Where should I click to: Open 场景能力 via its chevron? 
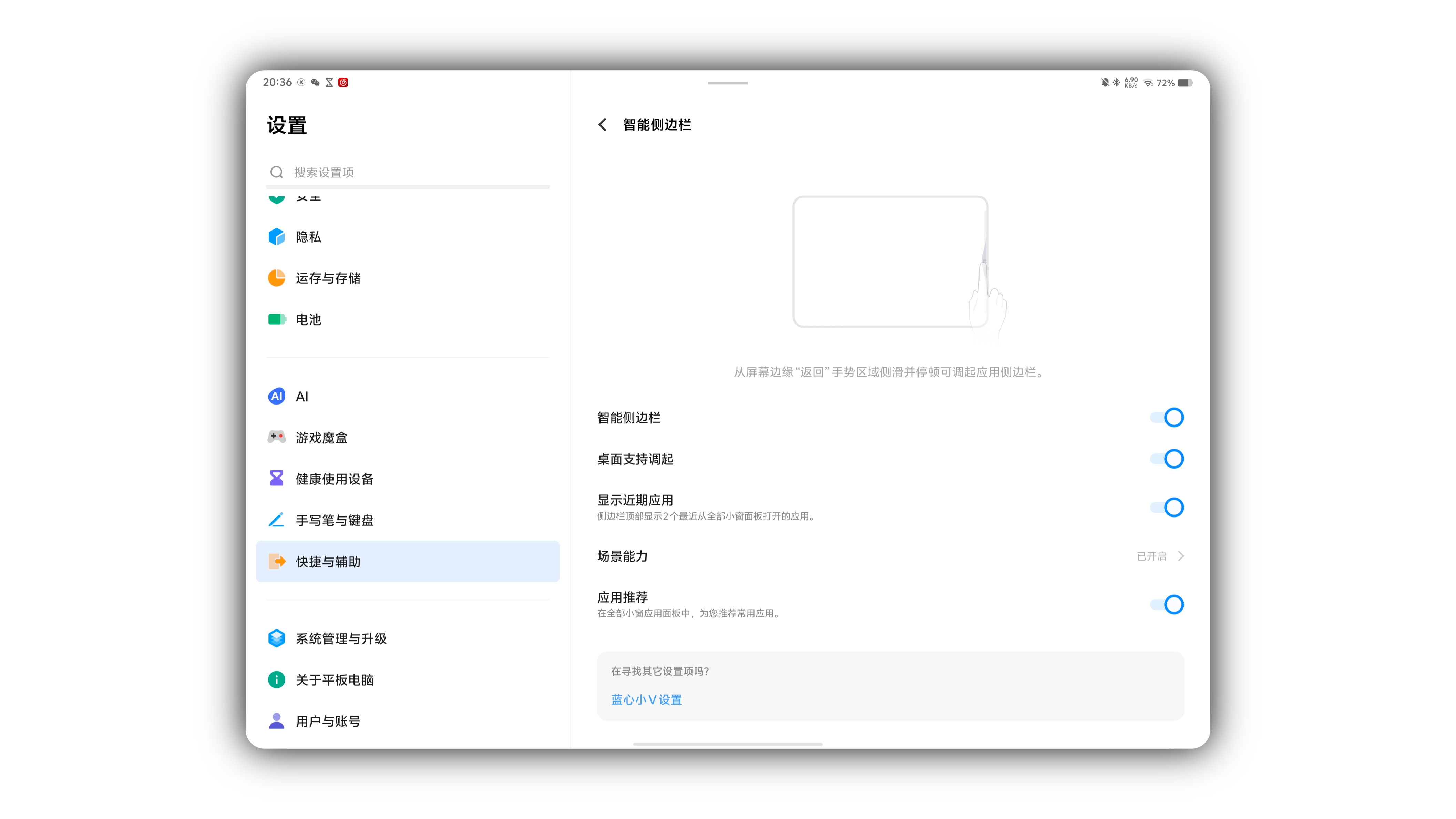(x=1181, y=556)
